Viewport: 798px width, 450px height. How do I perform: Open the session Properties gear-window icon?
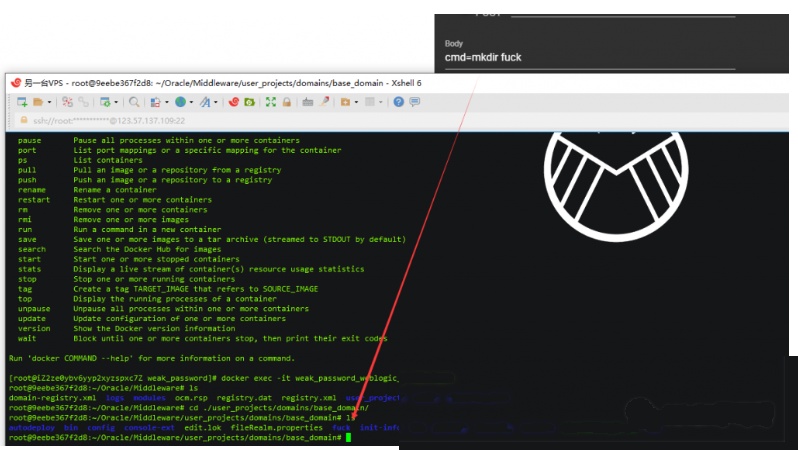(x=105, y=102)
